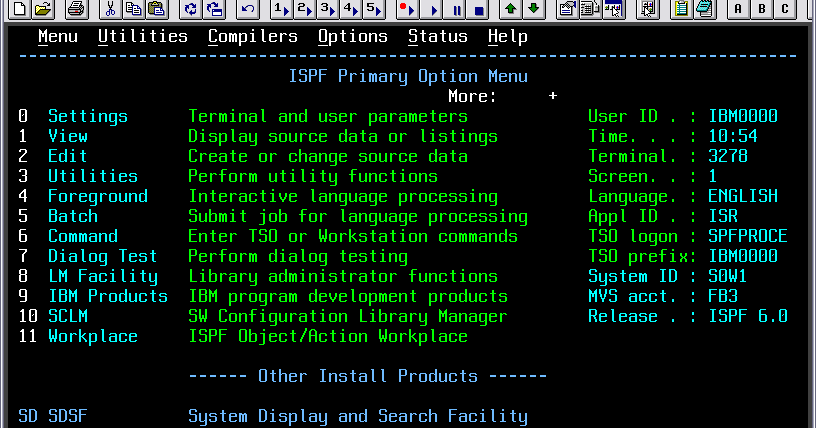Screen dimensions: 816x428
Task: Open the Options action bar menu
Action: pos(353,36)
